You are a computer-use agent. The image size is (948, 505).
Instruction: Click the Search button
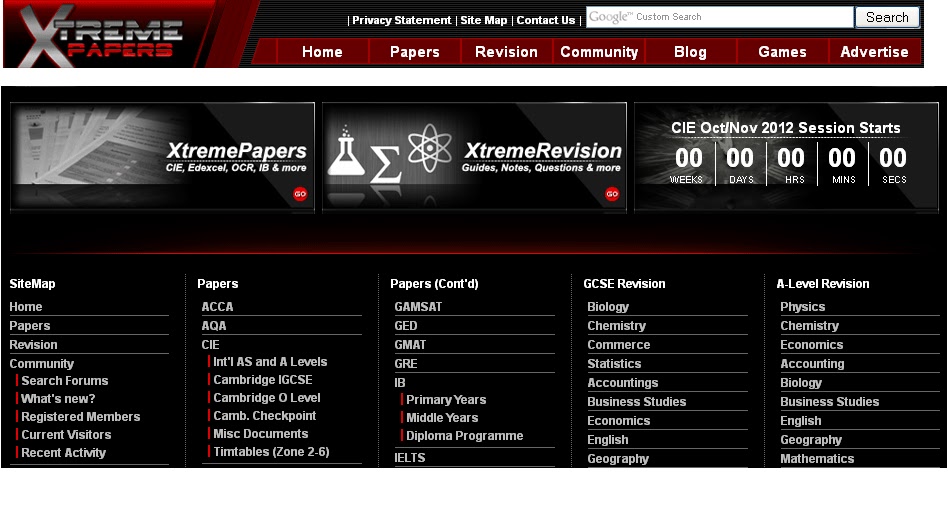click(887, 17)
